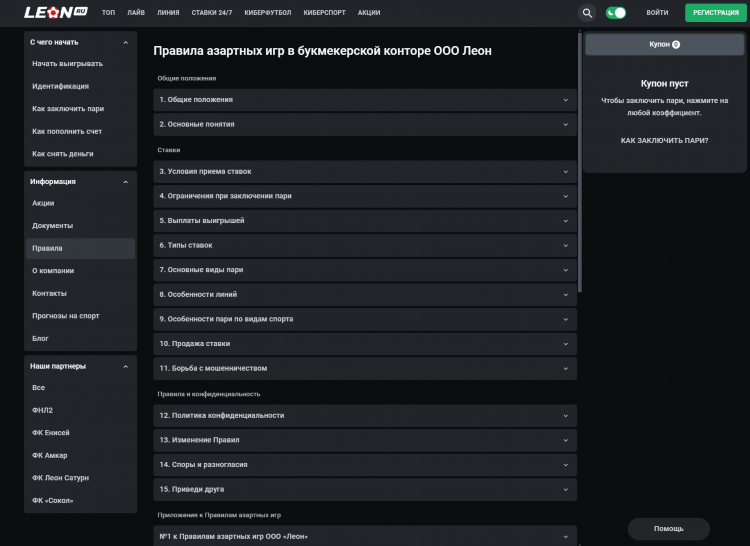This screenshot has width=750, height=546.
Task: Open АКЦИИ in the top navigation
Action: coord(369,13)
